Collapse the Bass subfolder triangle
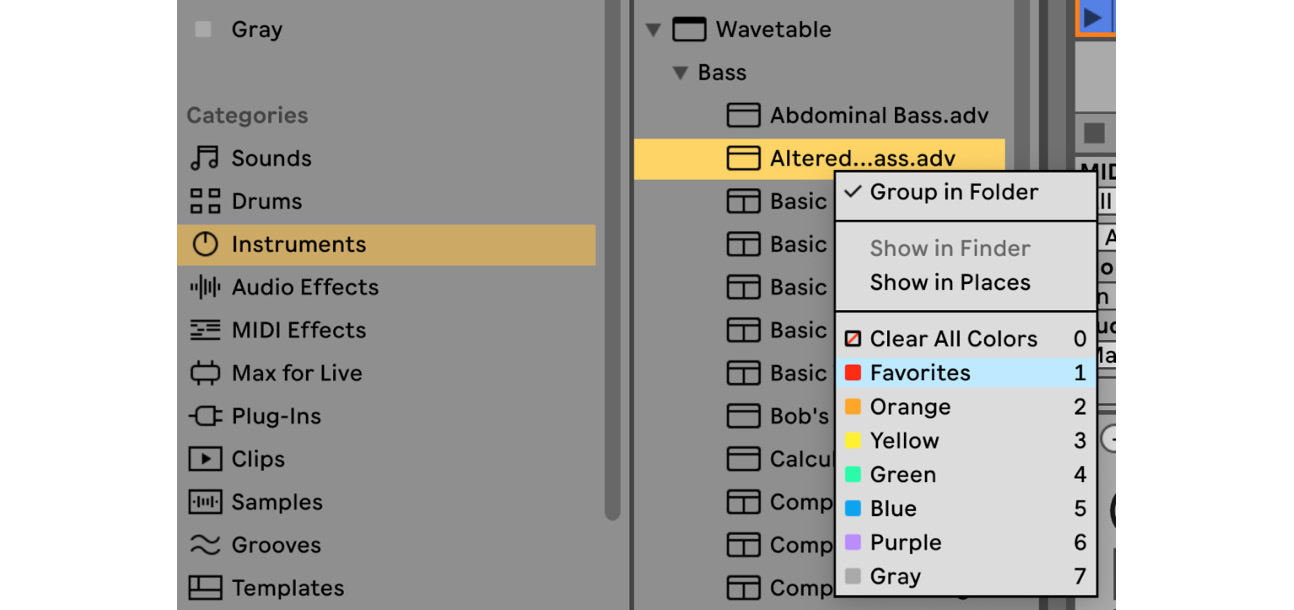Viewport: 1294px width, 610px height. (x=680, y=73)
